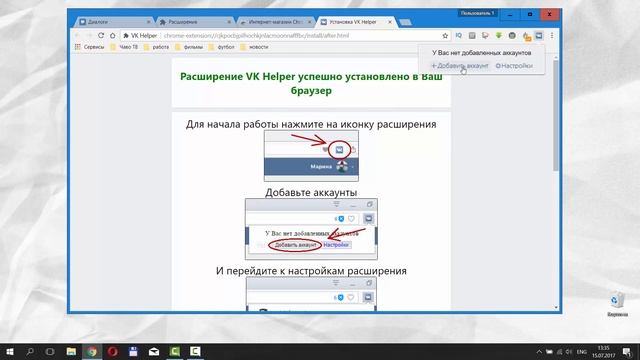Click the ENG language indicator
640x360 pixels.
(582, 352)
